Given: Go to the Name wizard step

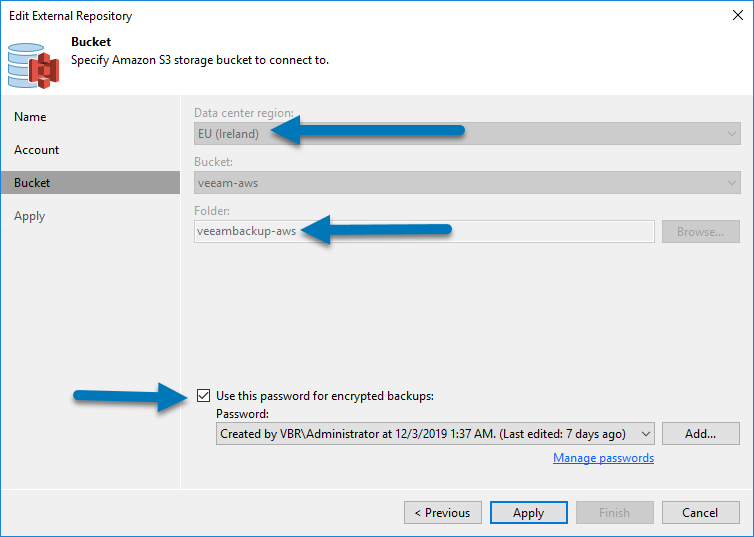Looking at the screenshot, I should click(30, 117).
